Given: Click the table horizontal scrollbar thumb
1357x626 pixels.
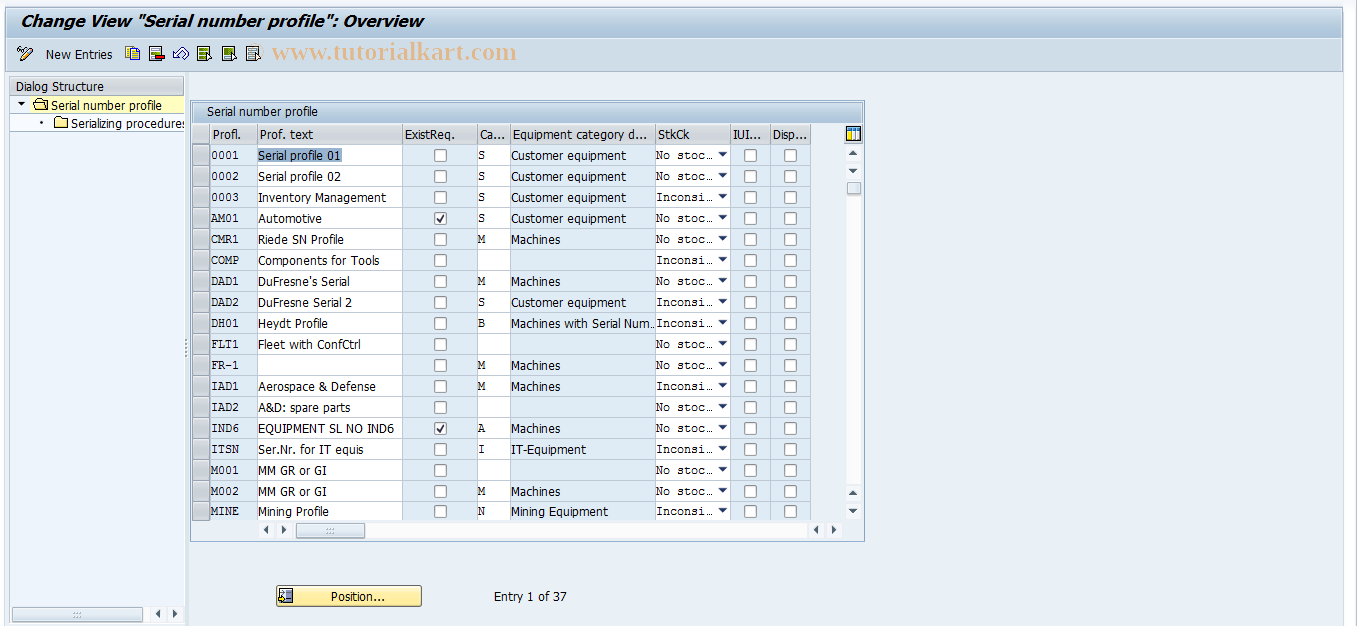Looking at the screenshot, I should click(330, 530).
